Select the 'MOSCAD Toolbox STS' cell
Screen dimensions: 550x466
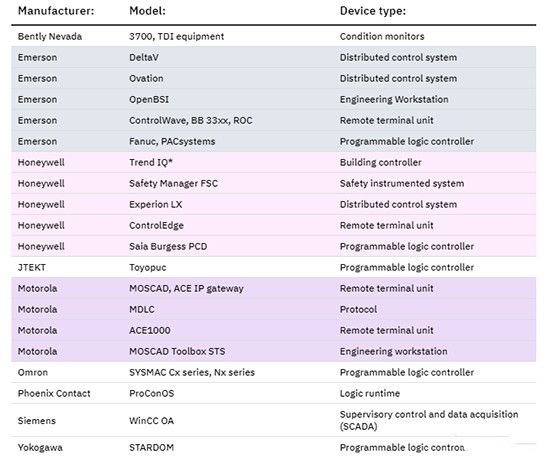[177, 352]
